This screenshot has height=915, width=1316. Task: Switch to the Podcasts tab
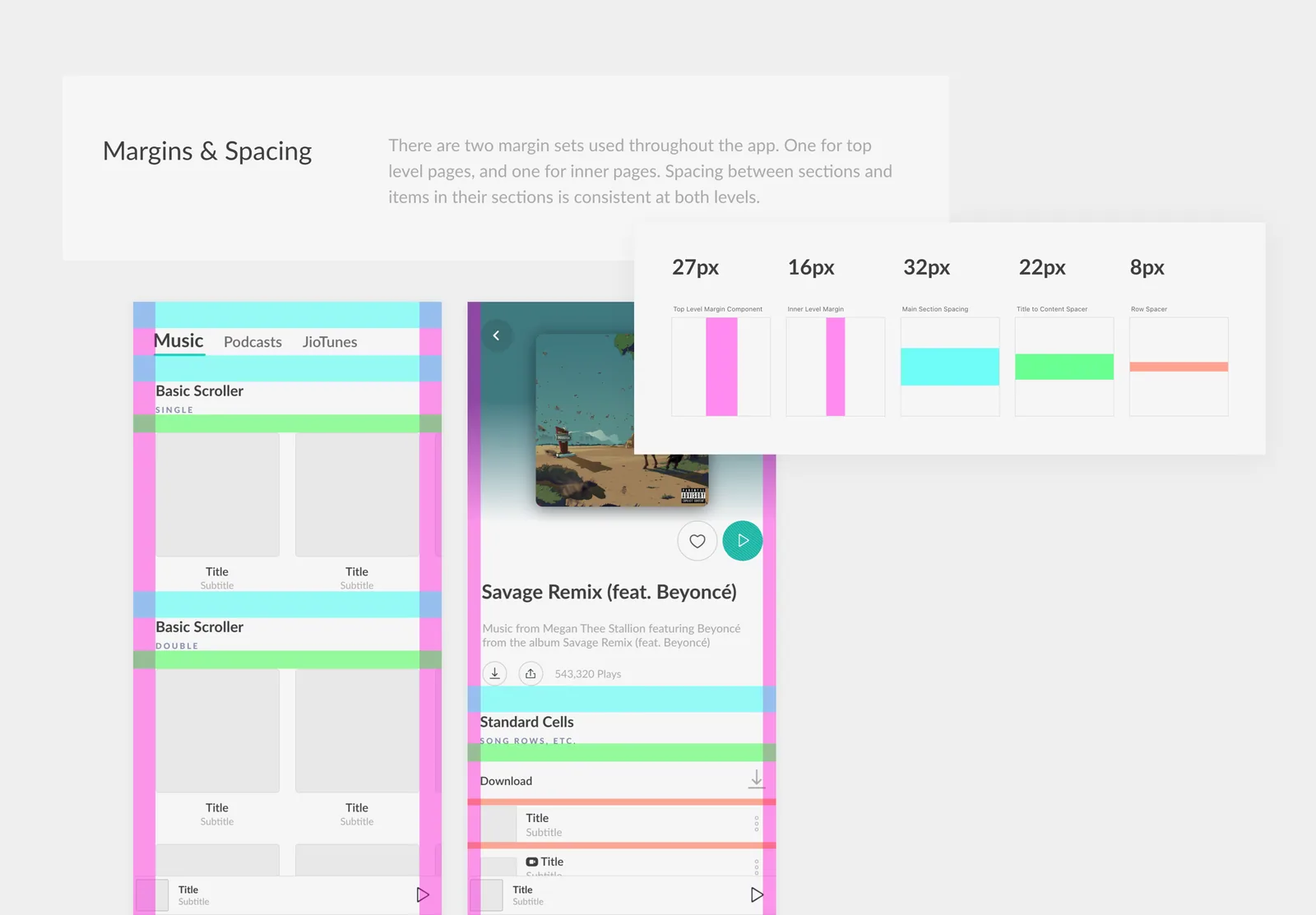[253, 342]
